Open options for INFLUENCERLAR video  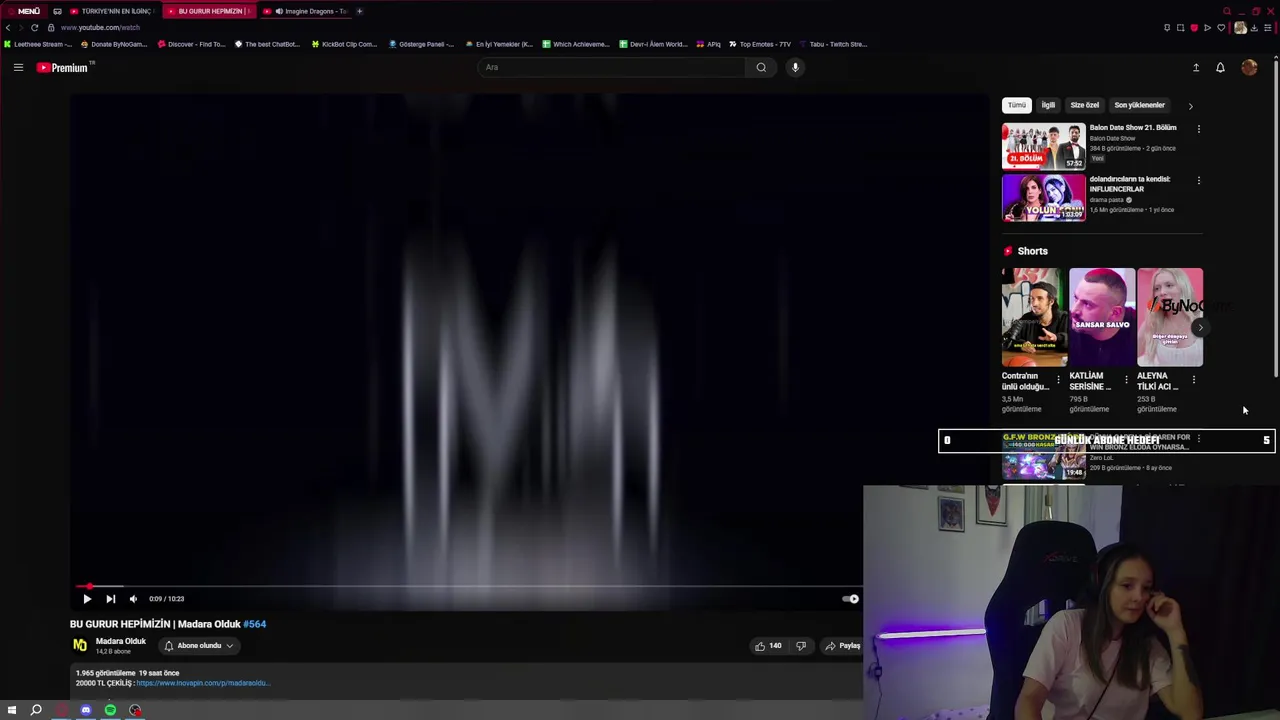coord(1198,180)
